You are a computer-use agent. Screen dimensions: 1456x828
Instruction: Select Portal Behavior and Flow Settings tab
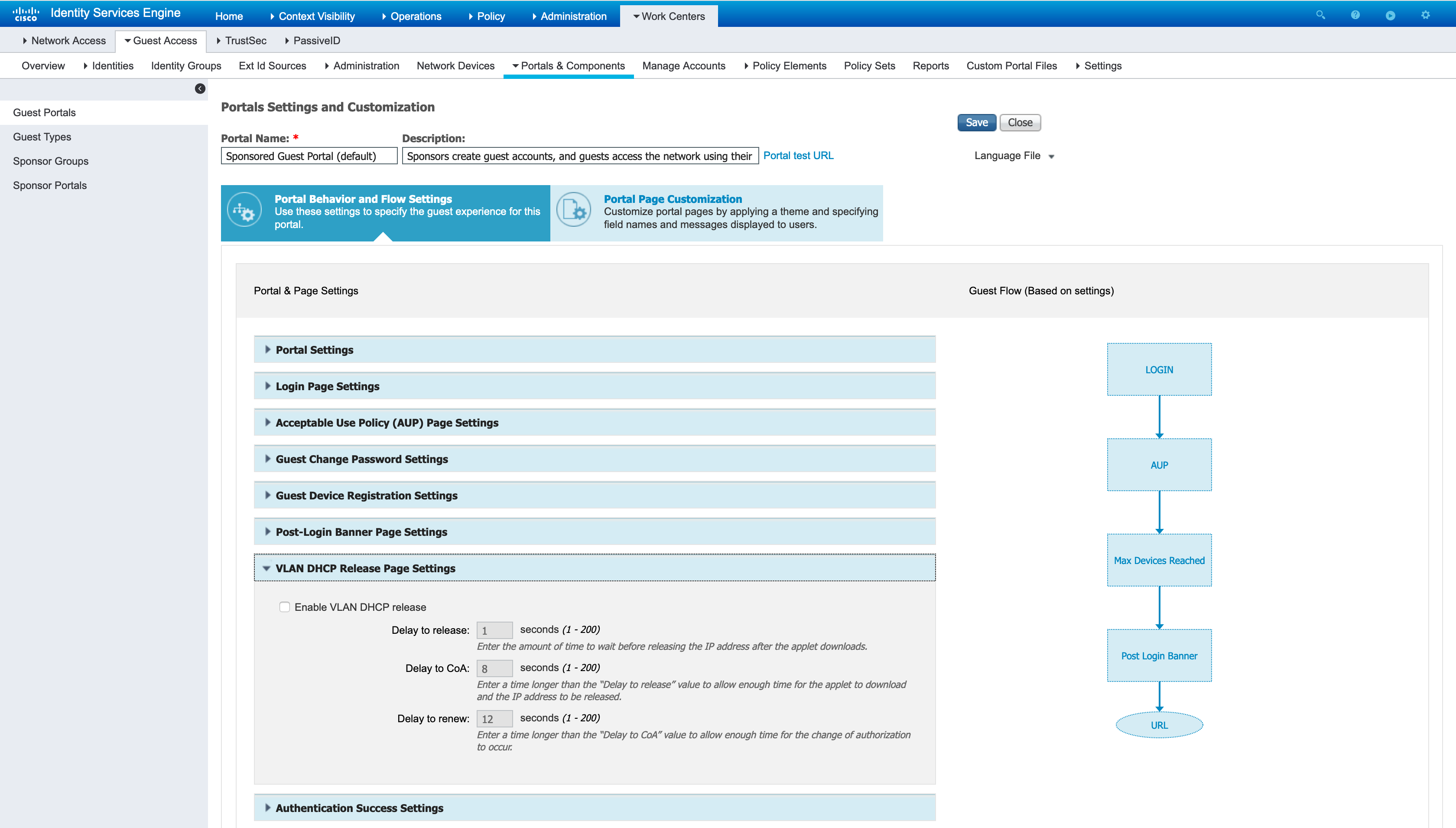[385, 213]
